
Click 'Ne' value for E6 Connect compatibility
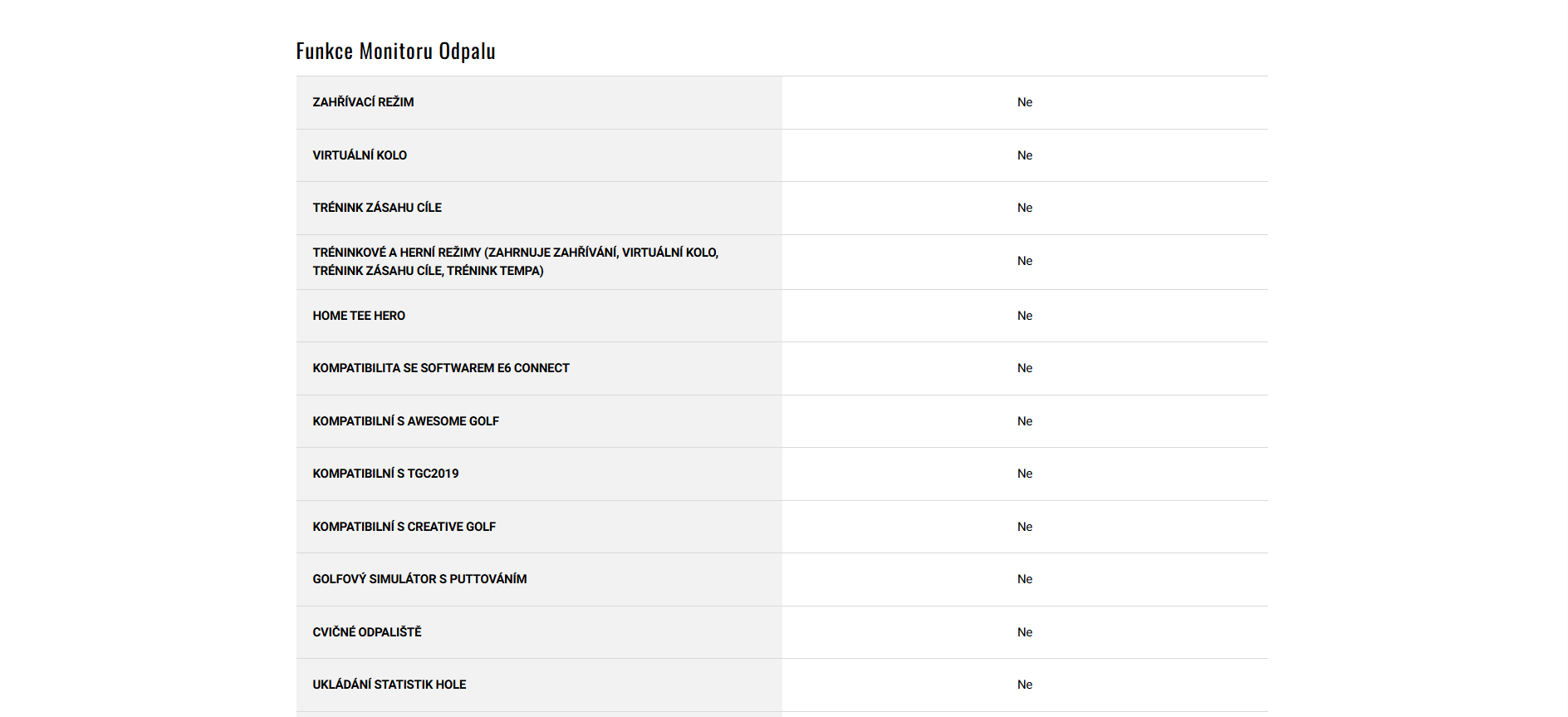click(x=1025, y=368)
